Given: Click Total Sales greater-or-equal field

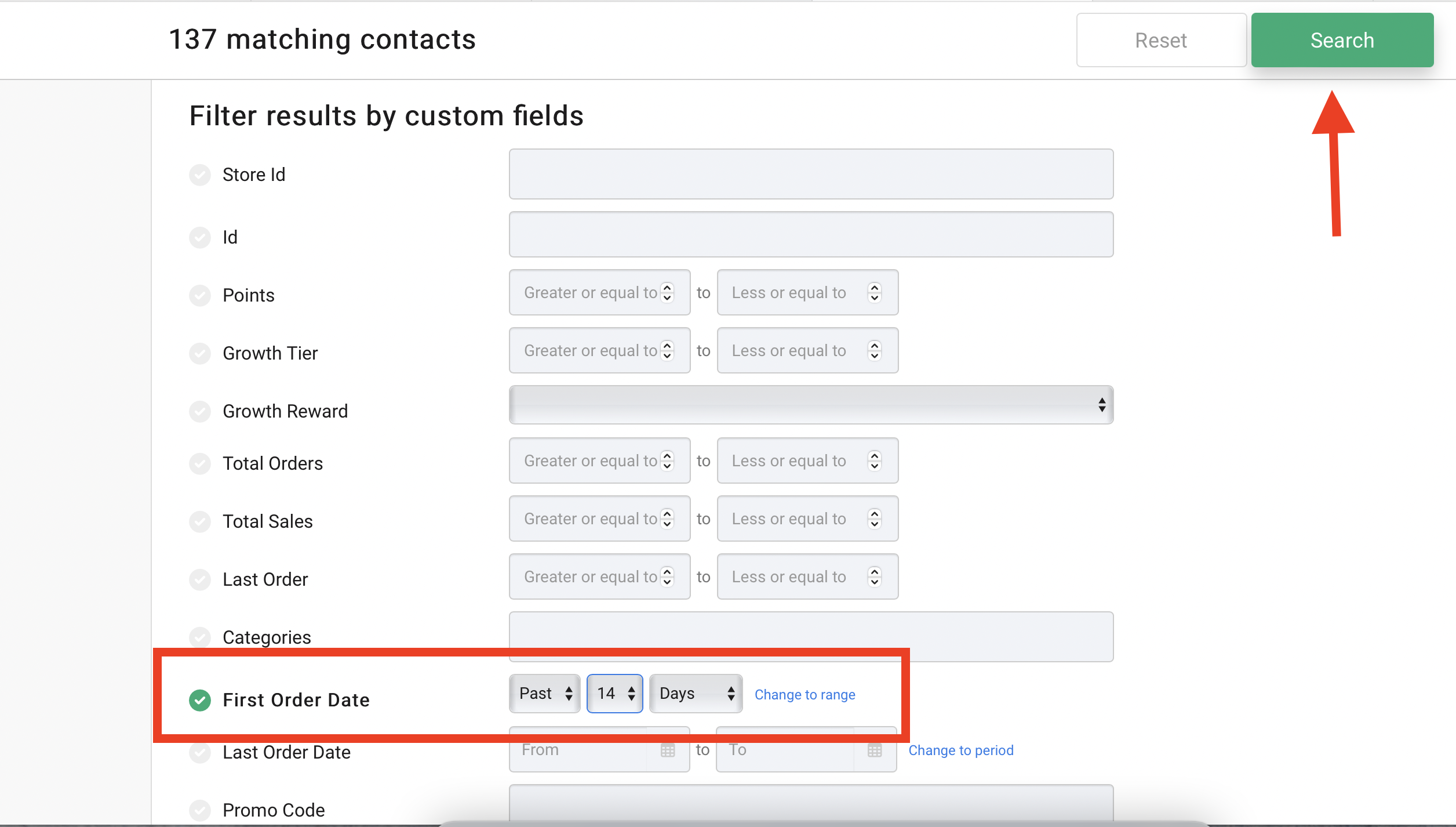Looking at the screenshot, I should [599, 518].
